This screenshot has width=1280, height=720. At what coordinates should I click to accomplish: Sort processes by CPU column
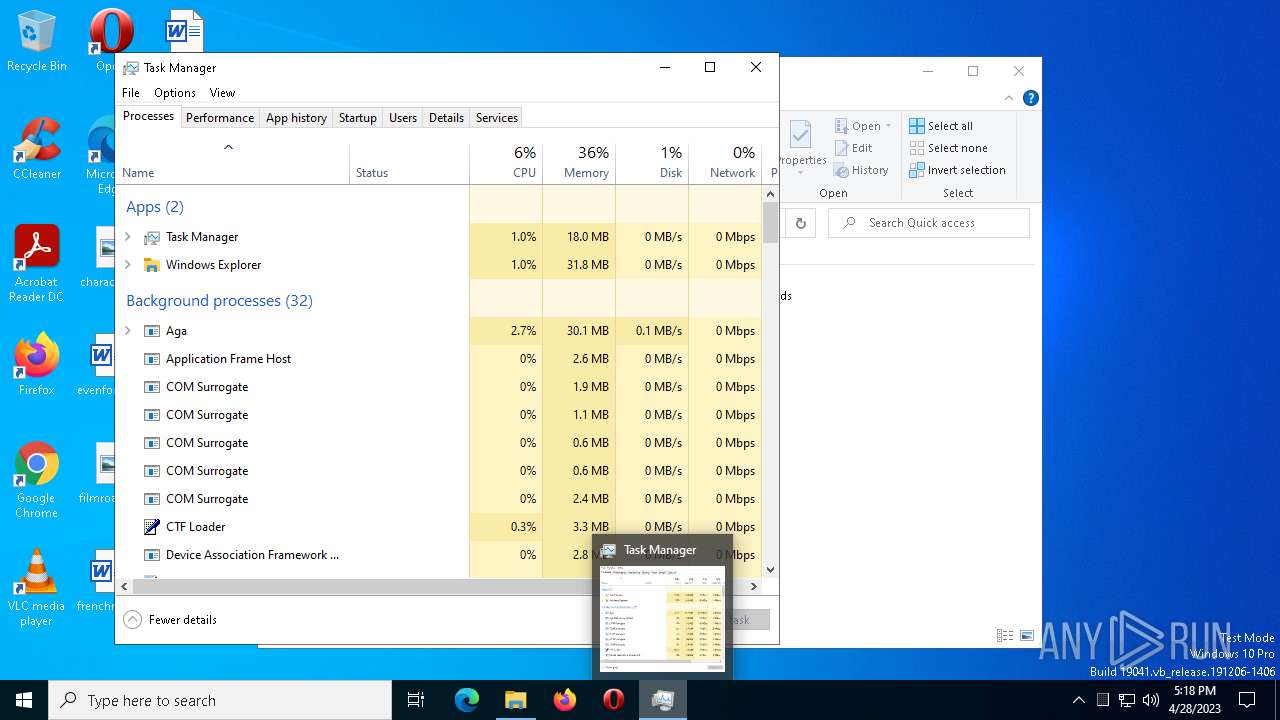(506, 163)
